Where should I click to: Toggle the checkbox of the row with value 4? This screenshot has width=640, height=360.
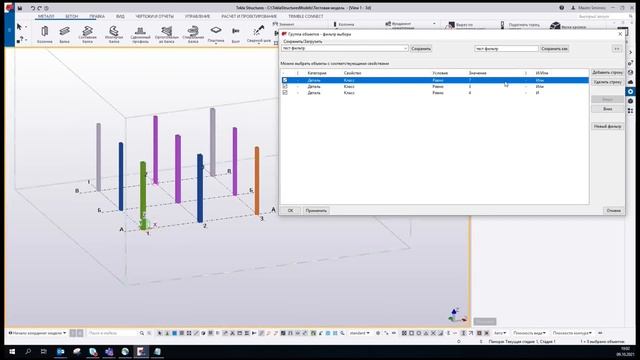pos(285,93)
